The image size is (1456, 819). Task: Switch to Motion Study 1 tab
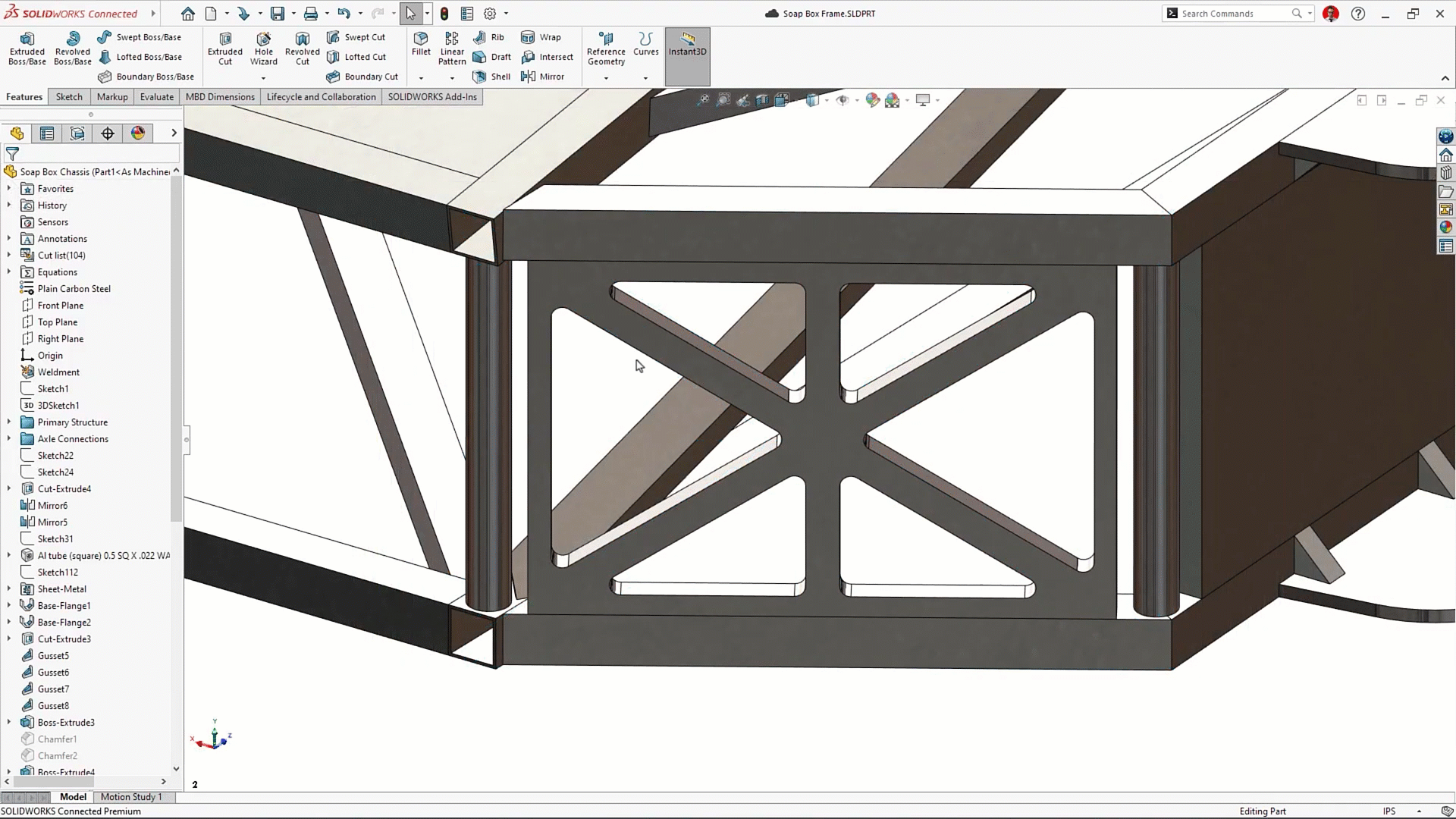pos(131,797)
